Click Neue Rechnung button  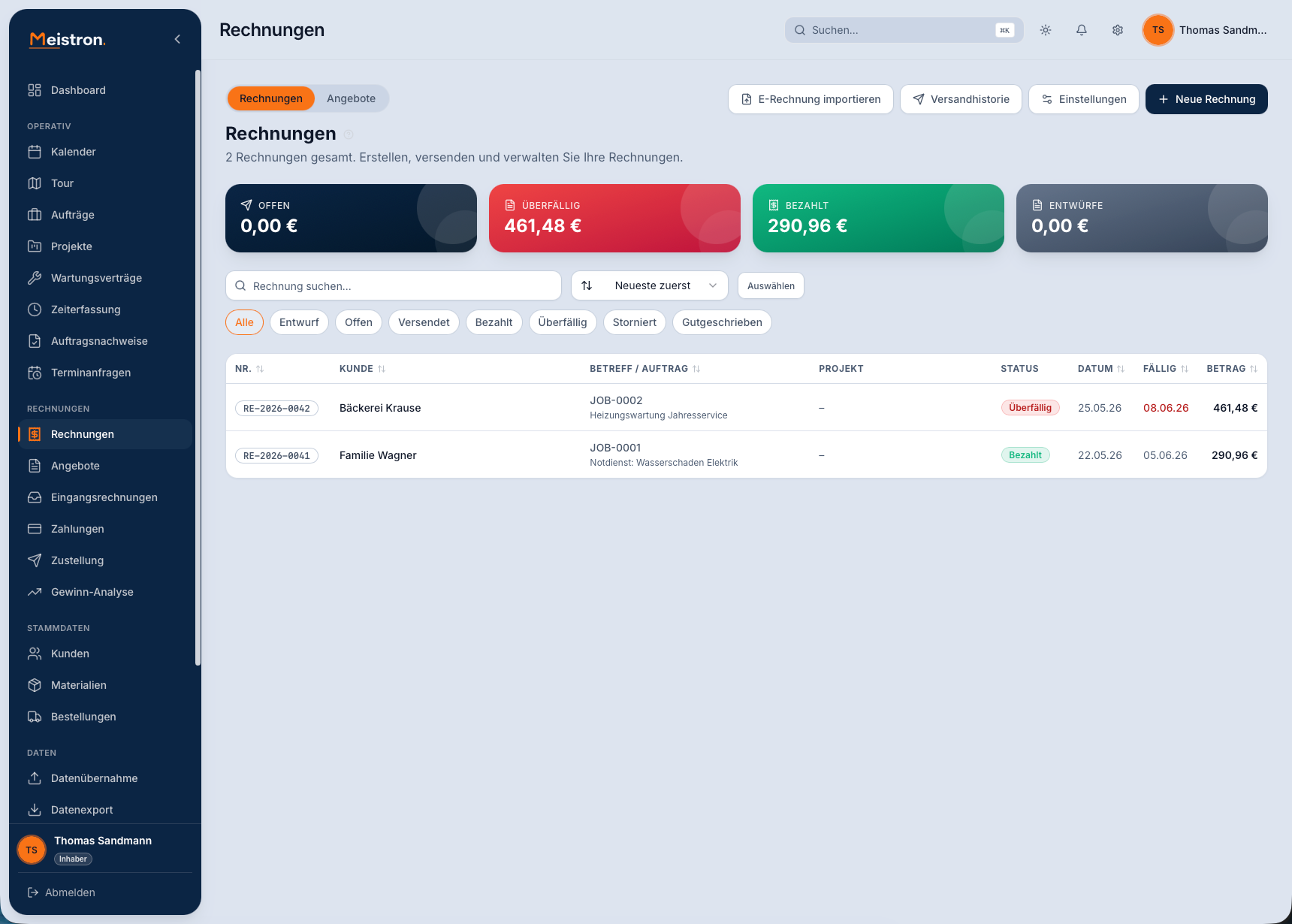pyautogui.click(x=1206, y=99)
